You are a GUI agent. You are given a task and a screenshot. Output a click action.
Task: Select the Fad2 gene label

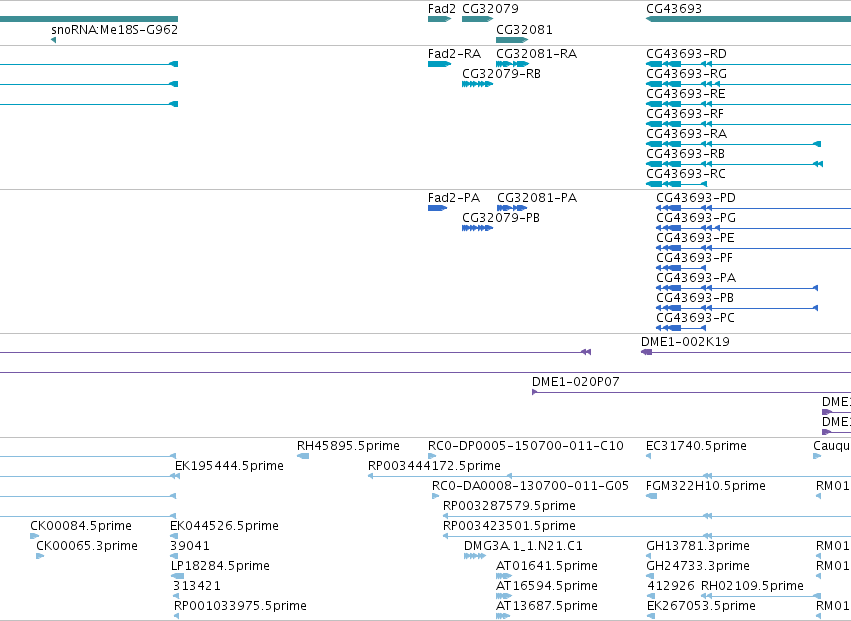(x=441, y=9)
